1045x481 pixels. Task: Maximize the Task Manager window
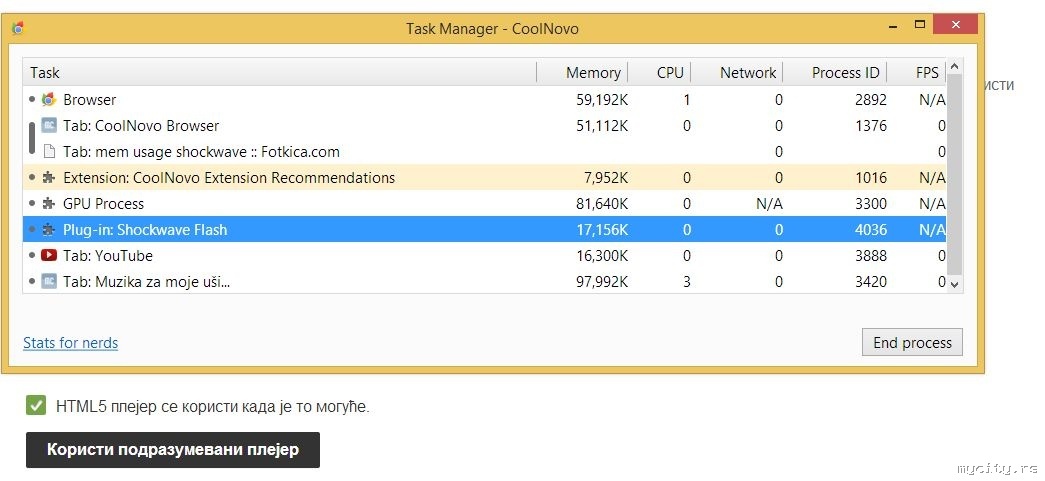[x=920, y=25]
